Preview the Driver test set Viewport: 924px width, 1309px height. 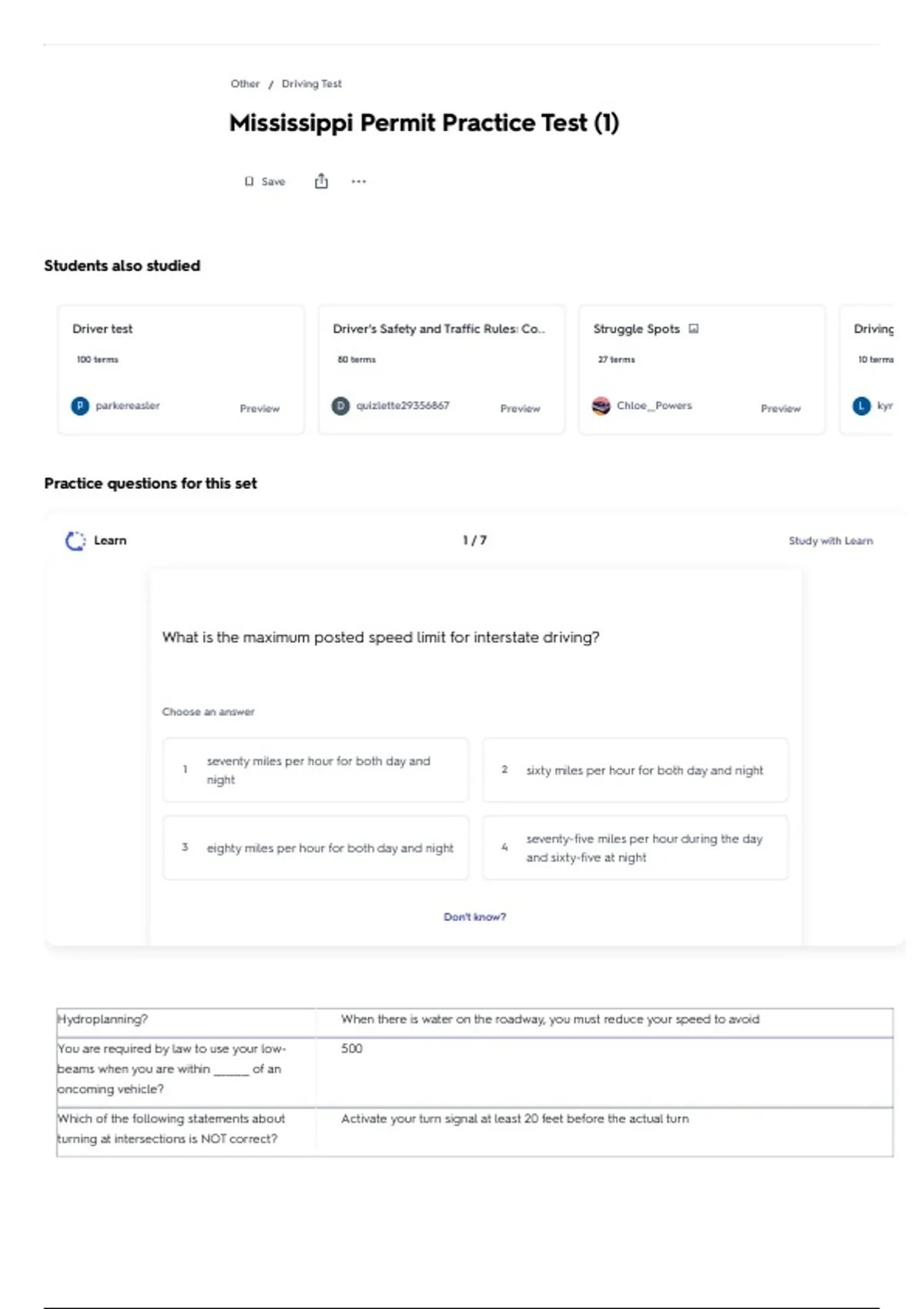(259, 409)
